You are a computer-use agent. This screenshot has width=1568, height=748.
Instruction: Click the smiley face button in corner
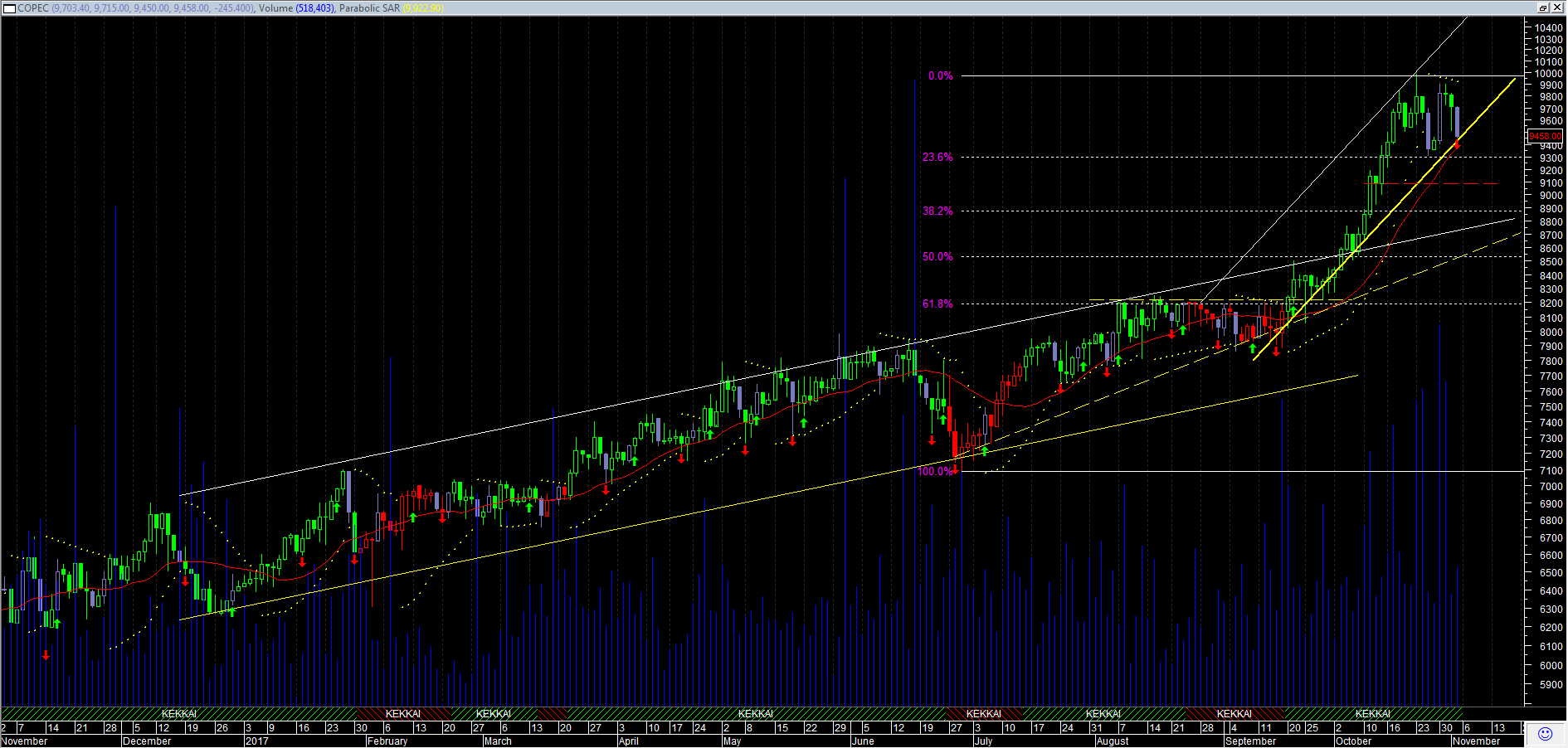point(1545,734)
